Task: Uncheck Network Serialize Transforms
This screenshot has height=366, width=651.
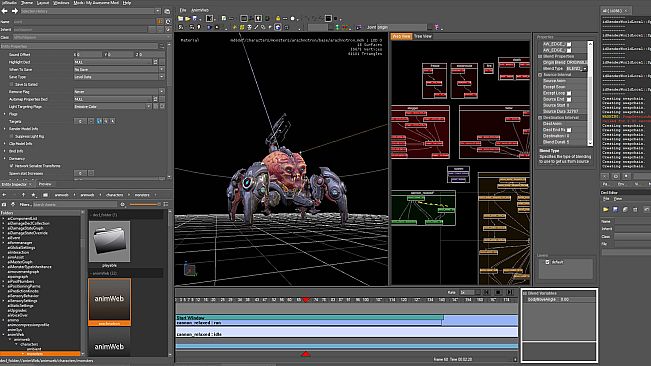Action: 11,166
